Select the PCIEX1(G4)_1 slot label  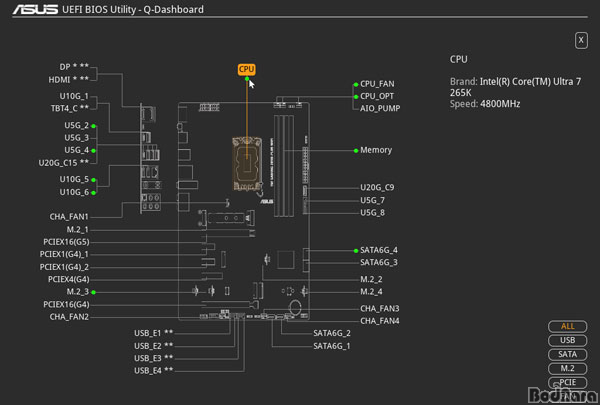click(64, 254)
